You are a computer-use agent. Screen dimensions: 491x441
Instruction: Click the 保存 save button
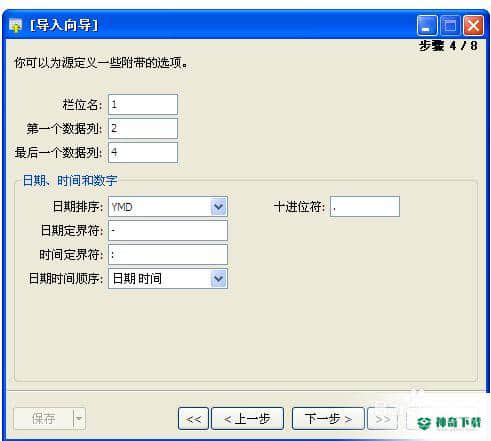44,418
